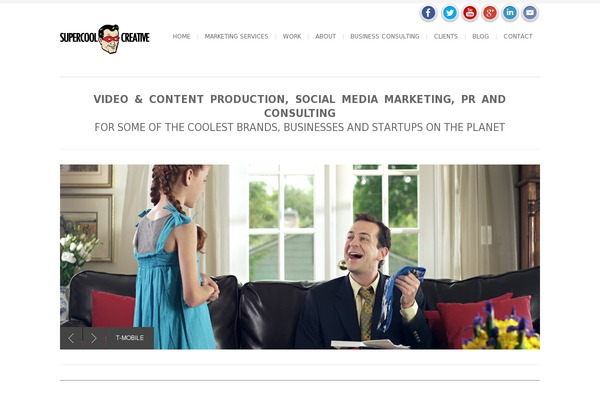The image size is (600, 400).
Task: Open the Twitter social icon
Action: pyautogui.click(x=450, y=13)
